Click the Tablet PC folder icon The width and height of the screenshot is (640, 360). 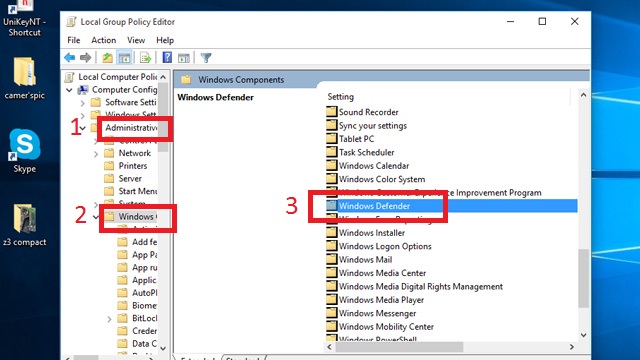pos(331,139)
